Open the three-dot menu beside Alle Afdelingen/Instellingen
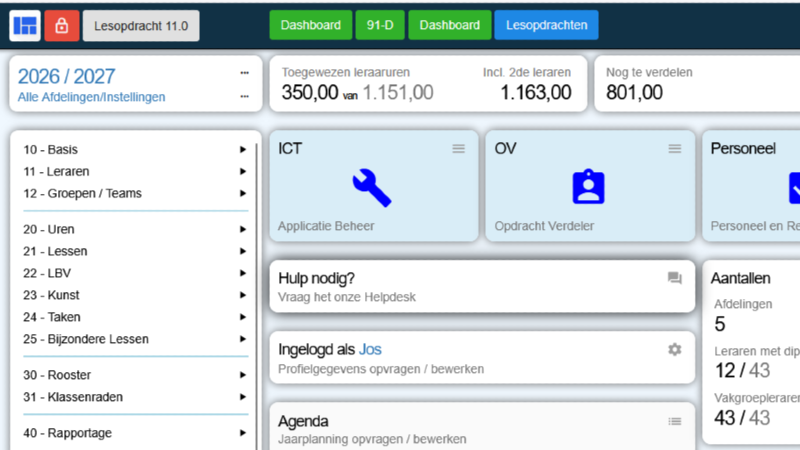The width and height of the screenshot is (800, 450). (x=244, y=97)
